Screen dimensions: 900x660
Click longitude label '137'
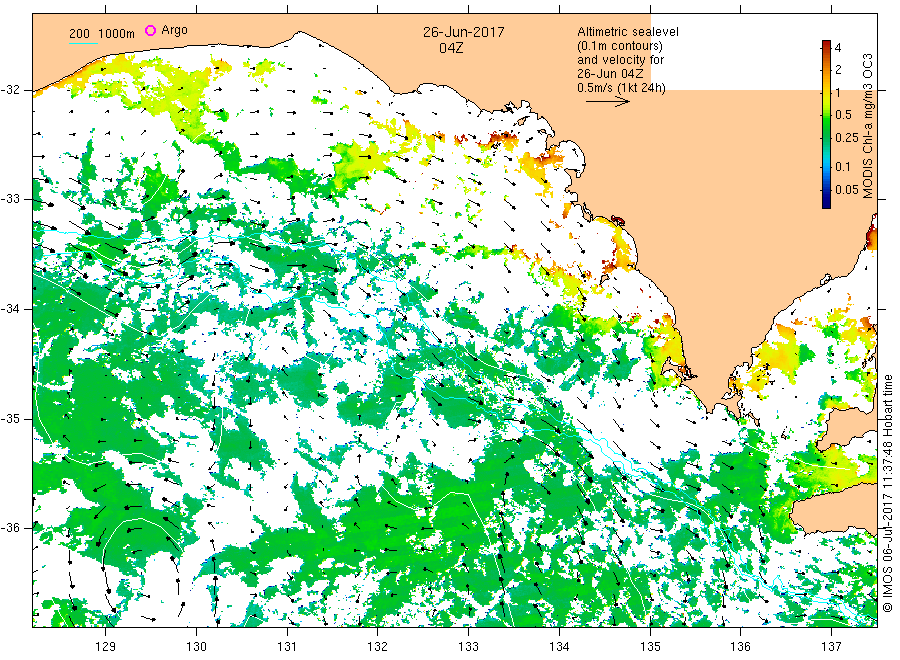(x=831, y=647)
